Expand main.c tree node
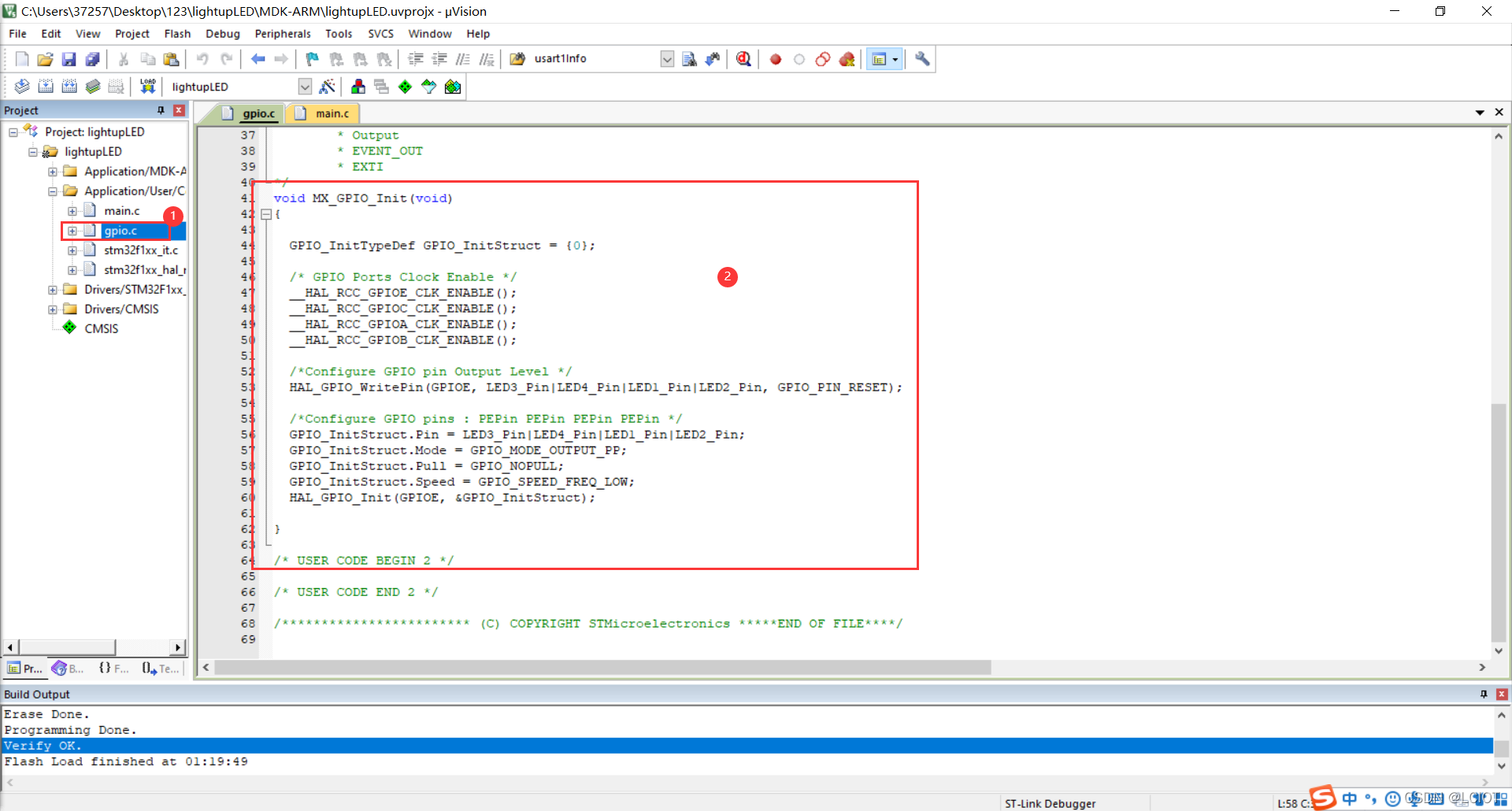1512x811 pixels. click(72, 211)
